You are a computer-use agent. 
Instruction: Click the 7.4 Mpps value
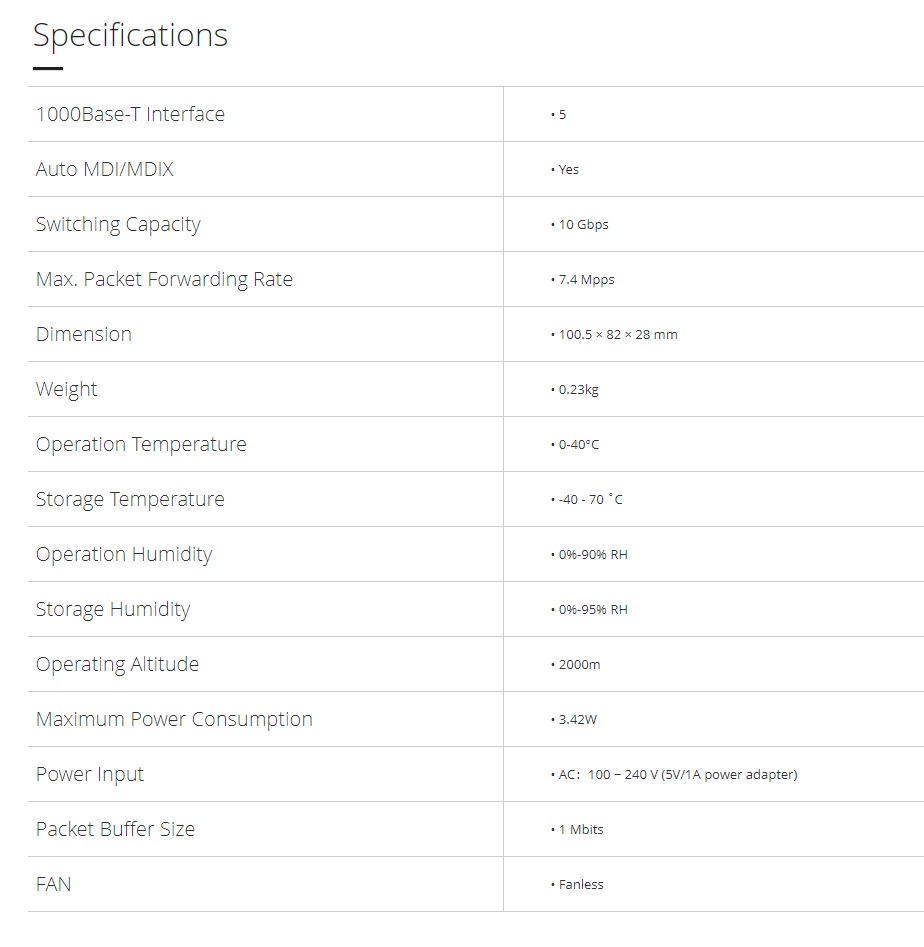coord(586,280)
